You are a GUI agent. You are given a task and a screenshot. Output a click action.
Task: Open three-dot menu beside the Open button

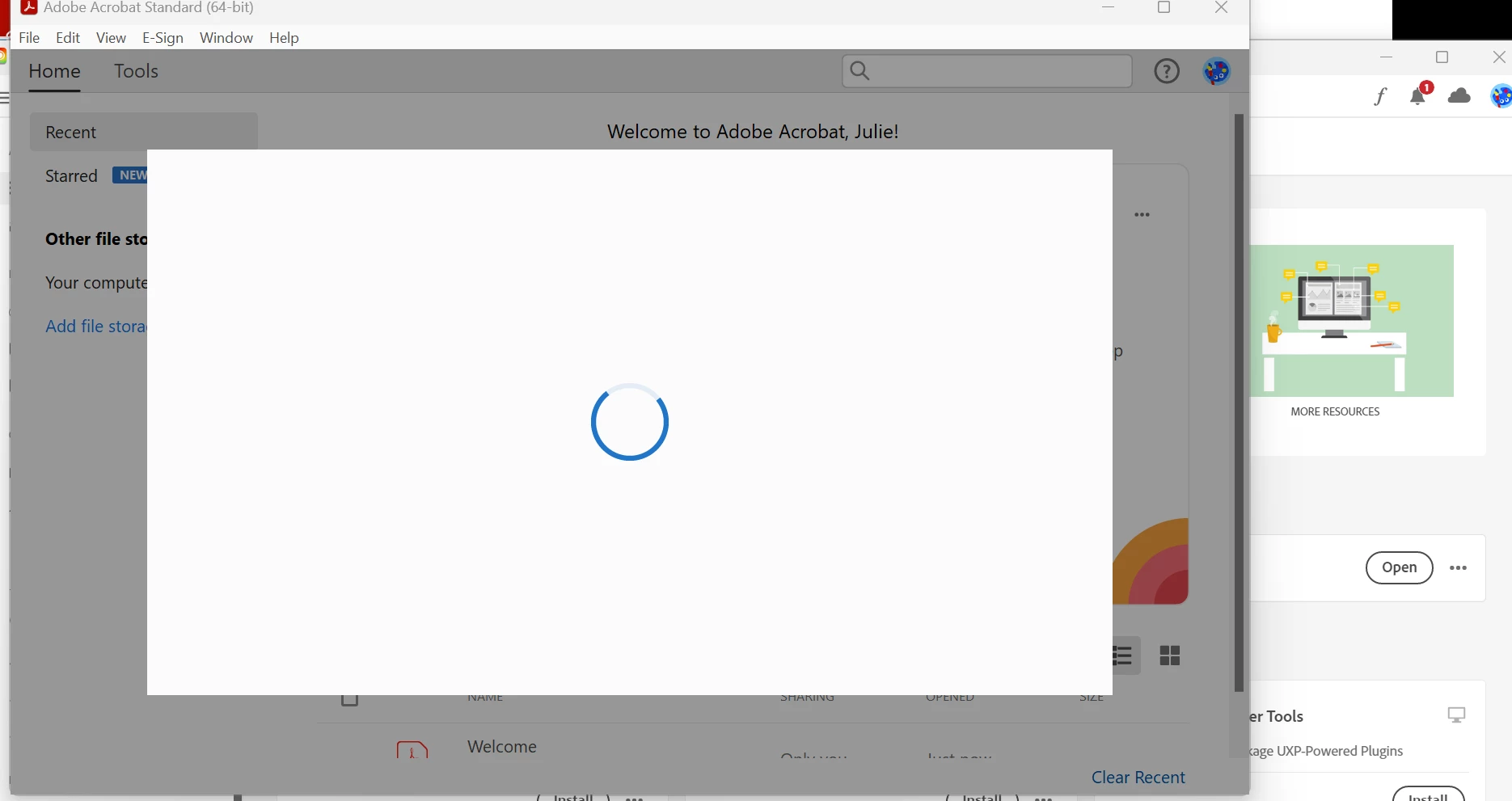[x=1458, y=567]
